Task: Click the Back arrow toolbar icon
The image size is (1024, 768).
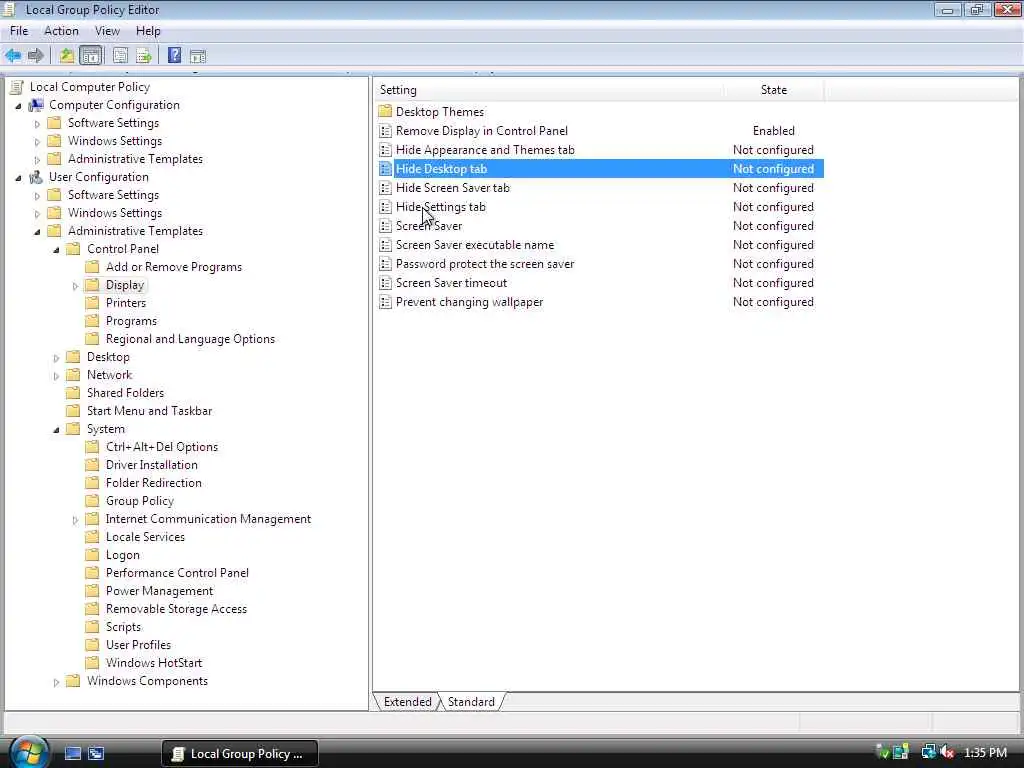Action: point(13,56)
